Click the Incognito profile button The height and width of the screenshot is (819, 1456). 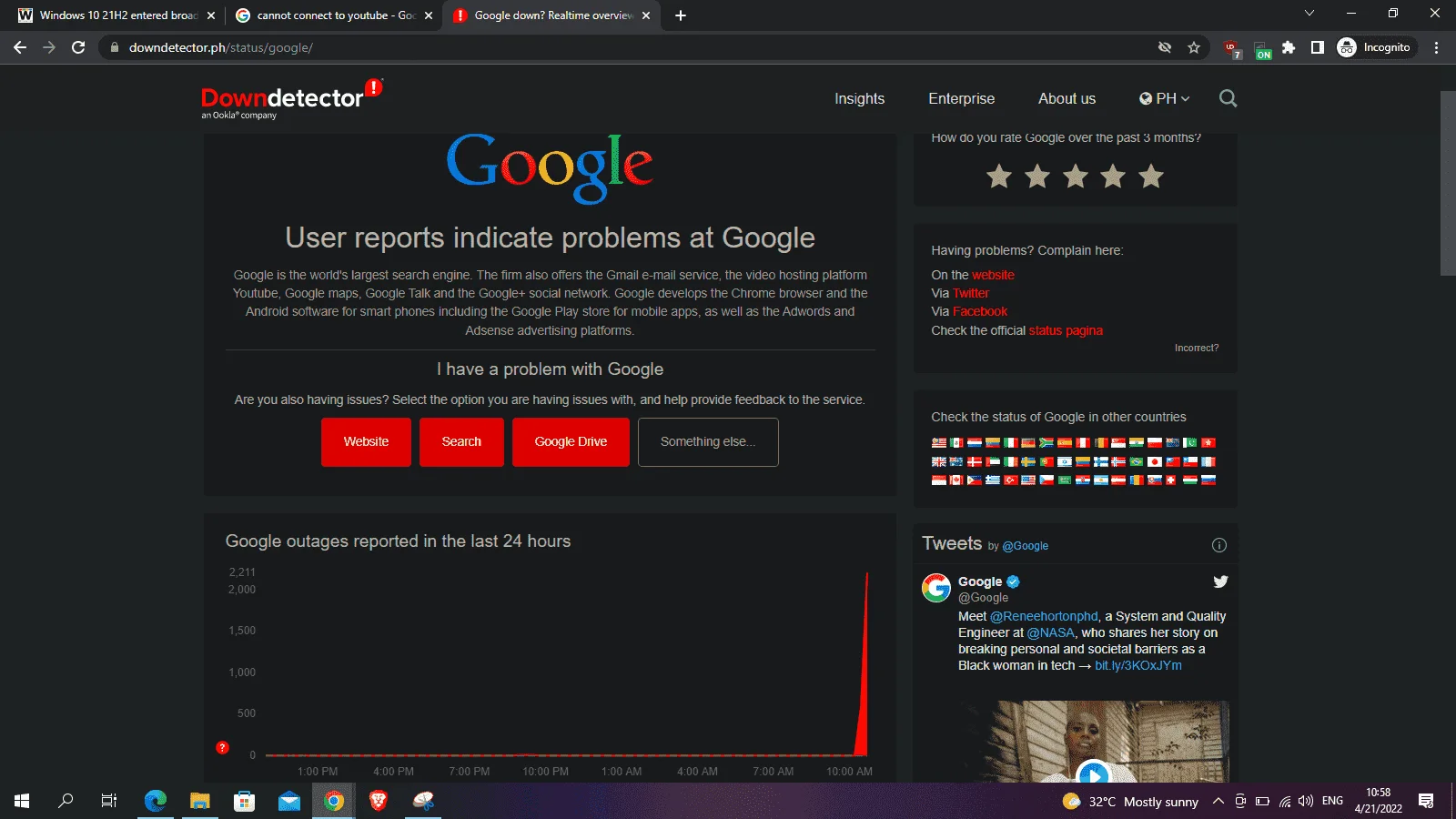[1376, 47]
